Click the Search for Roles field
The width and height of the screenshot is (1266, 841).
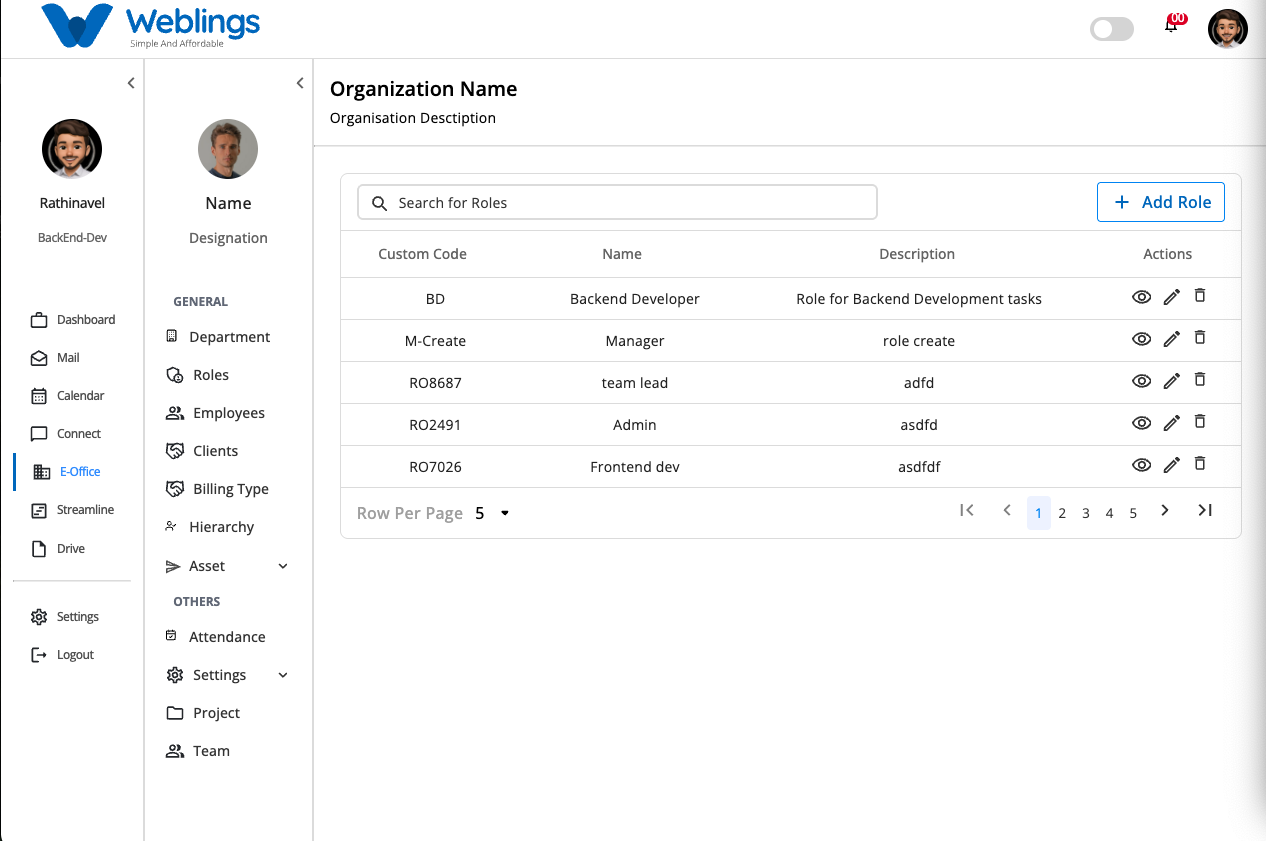[617, 202]
